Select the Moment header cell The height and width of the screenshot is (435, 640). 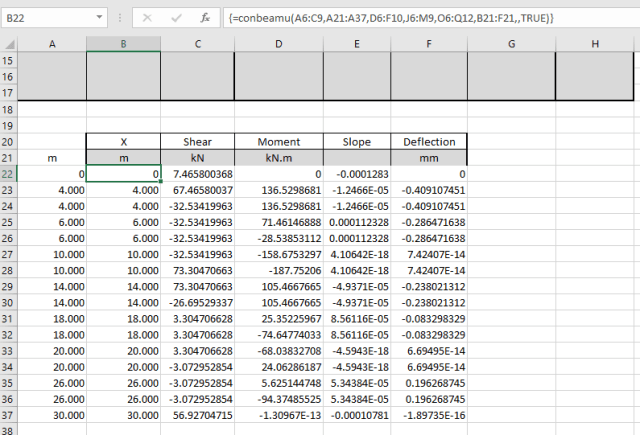point(278,142)
